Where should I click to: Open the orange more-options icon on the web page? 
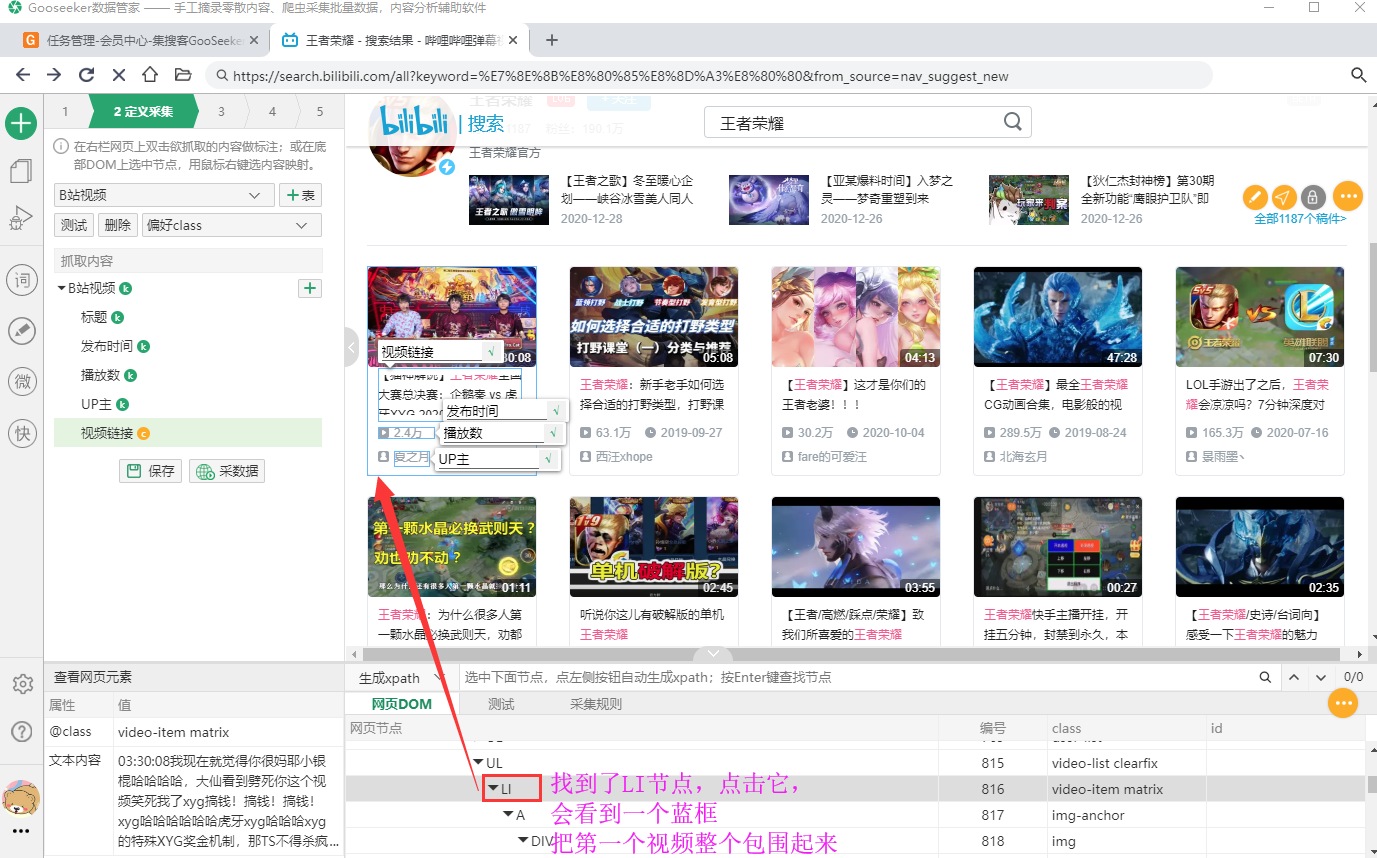[1348, 196]
